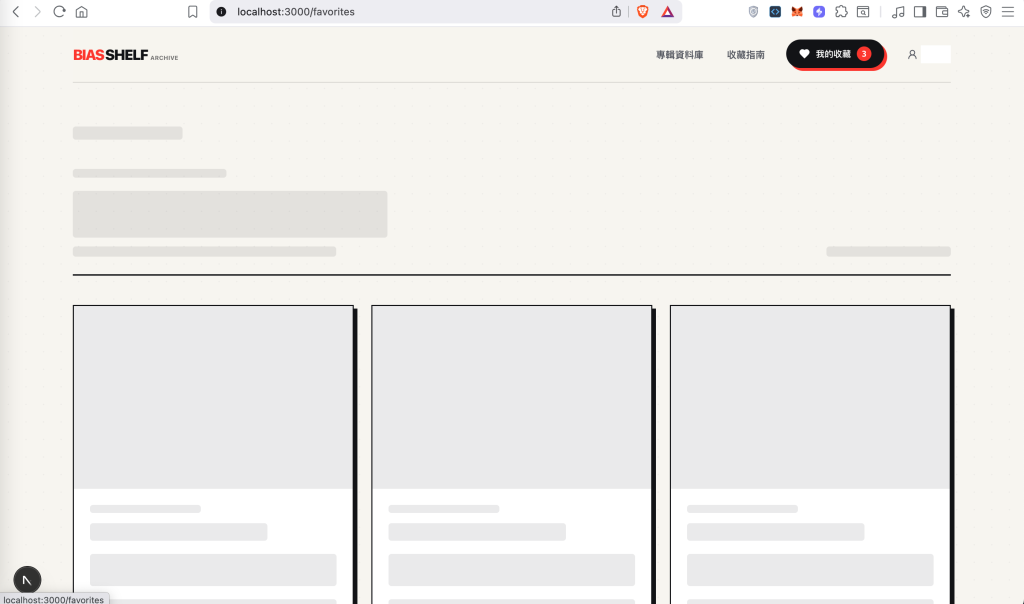Open the Brave Shields lion icon

643,12
